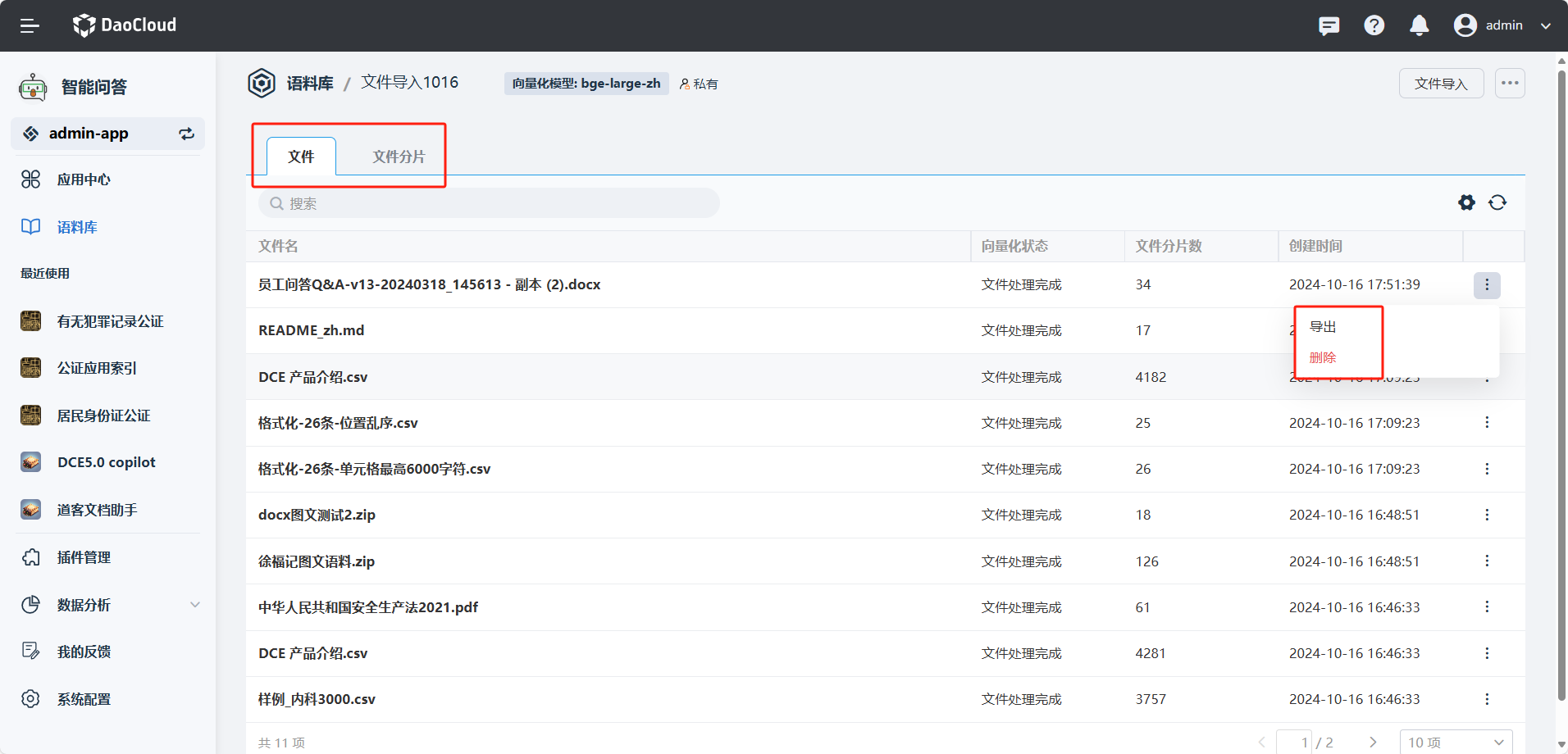
Task: Open the 10 项 page size dropdown
Action: click(x=1456, y=742)
